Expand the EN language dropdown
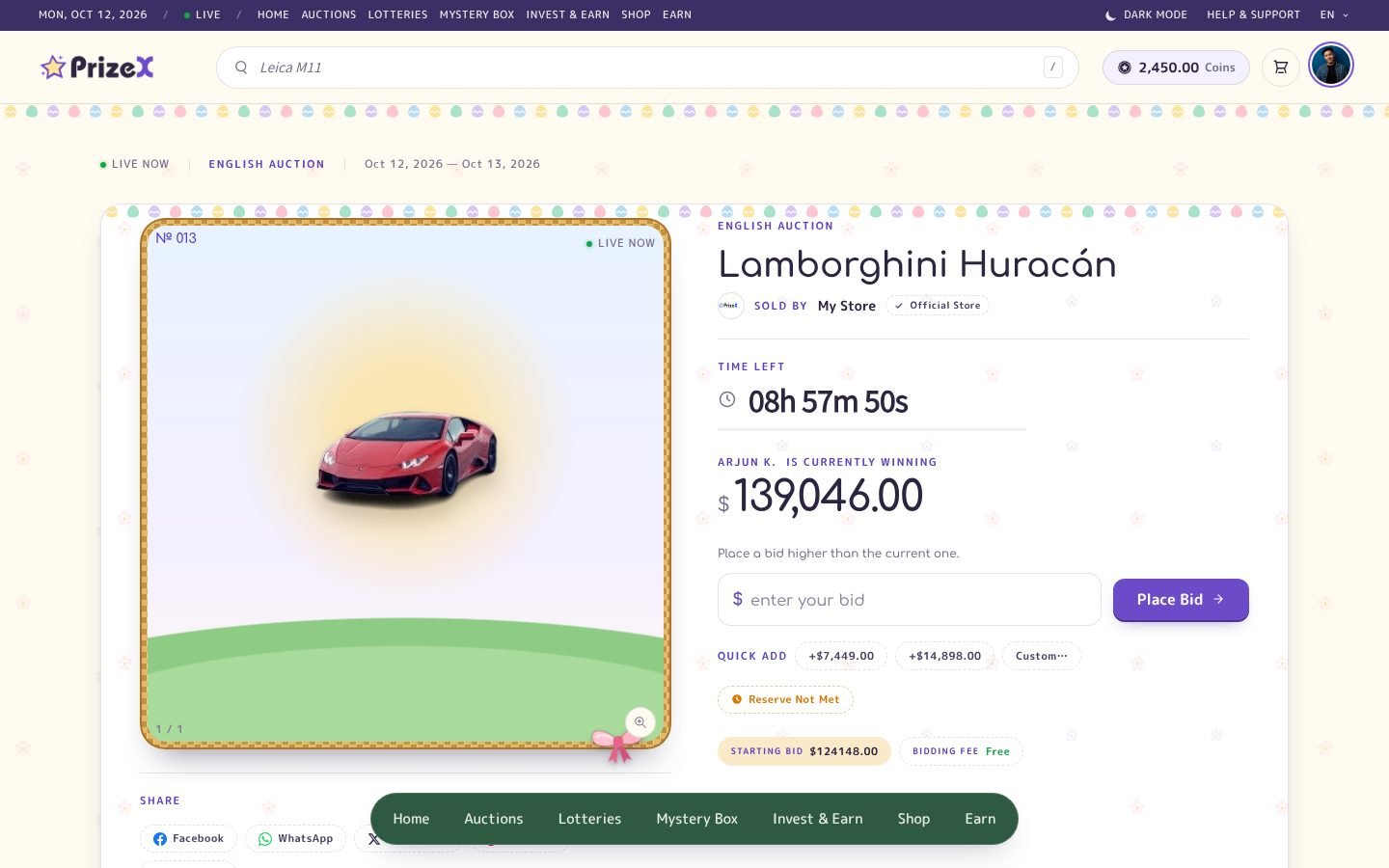Viewport: 1389px width, 868px height. pyautogui.click(x=1334, y=15)
